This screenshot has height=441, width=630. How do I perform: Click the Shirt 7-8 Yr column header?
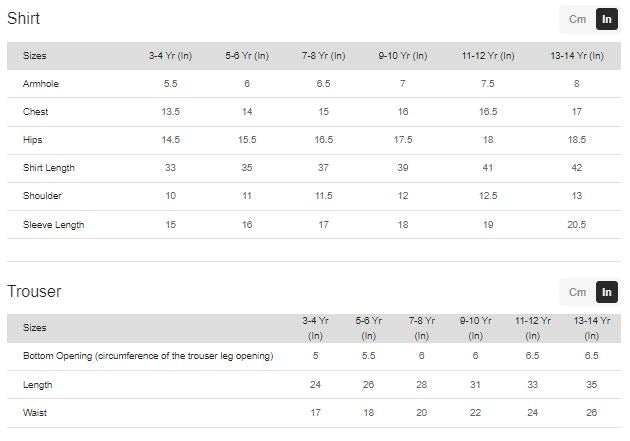coord(323,56)
